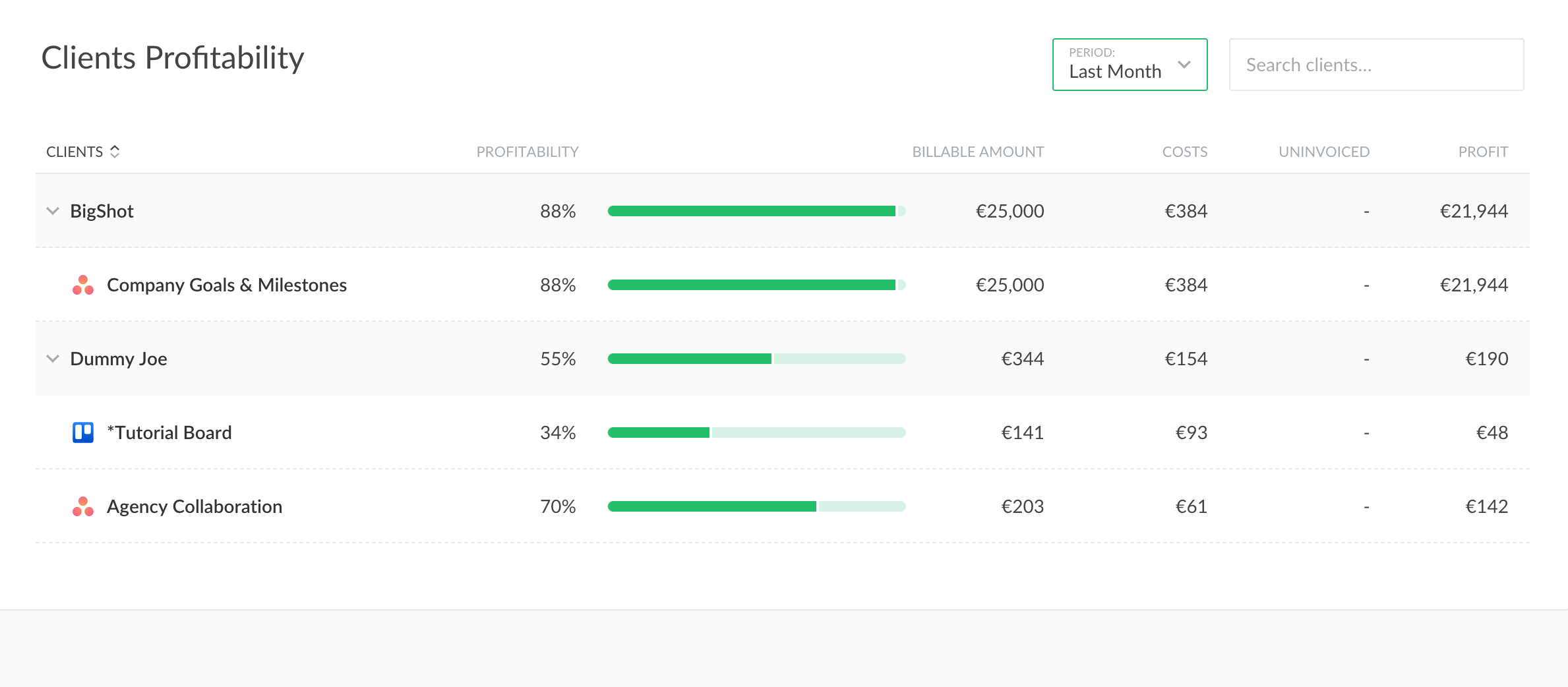Screen dimensions: 1568x687
Task: Click Asana icon beside Agency Collaboration
Action: point(83,506)
